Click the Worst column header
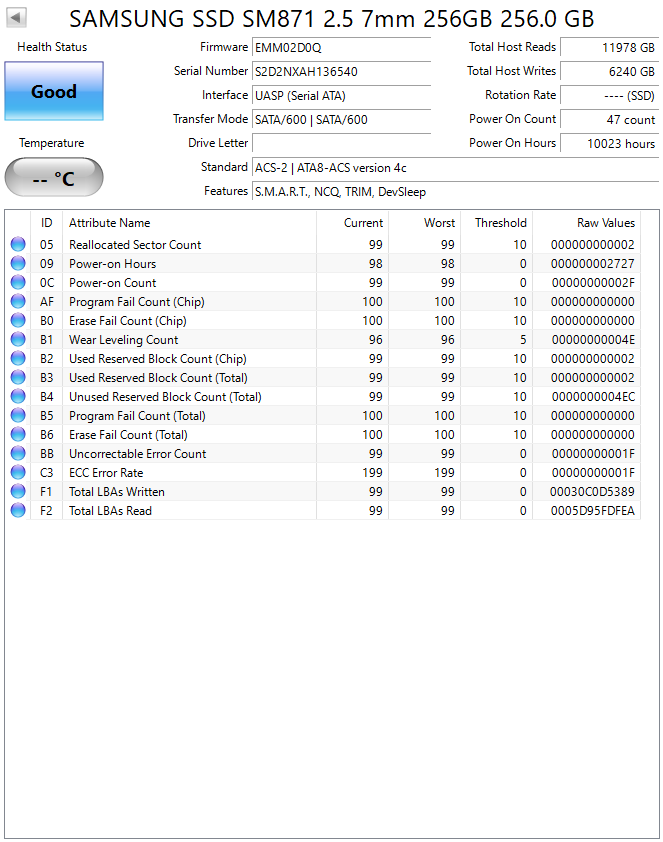 point(425,223)
